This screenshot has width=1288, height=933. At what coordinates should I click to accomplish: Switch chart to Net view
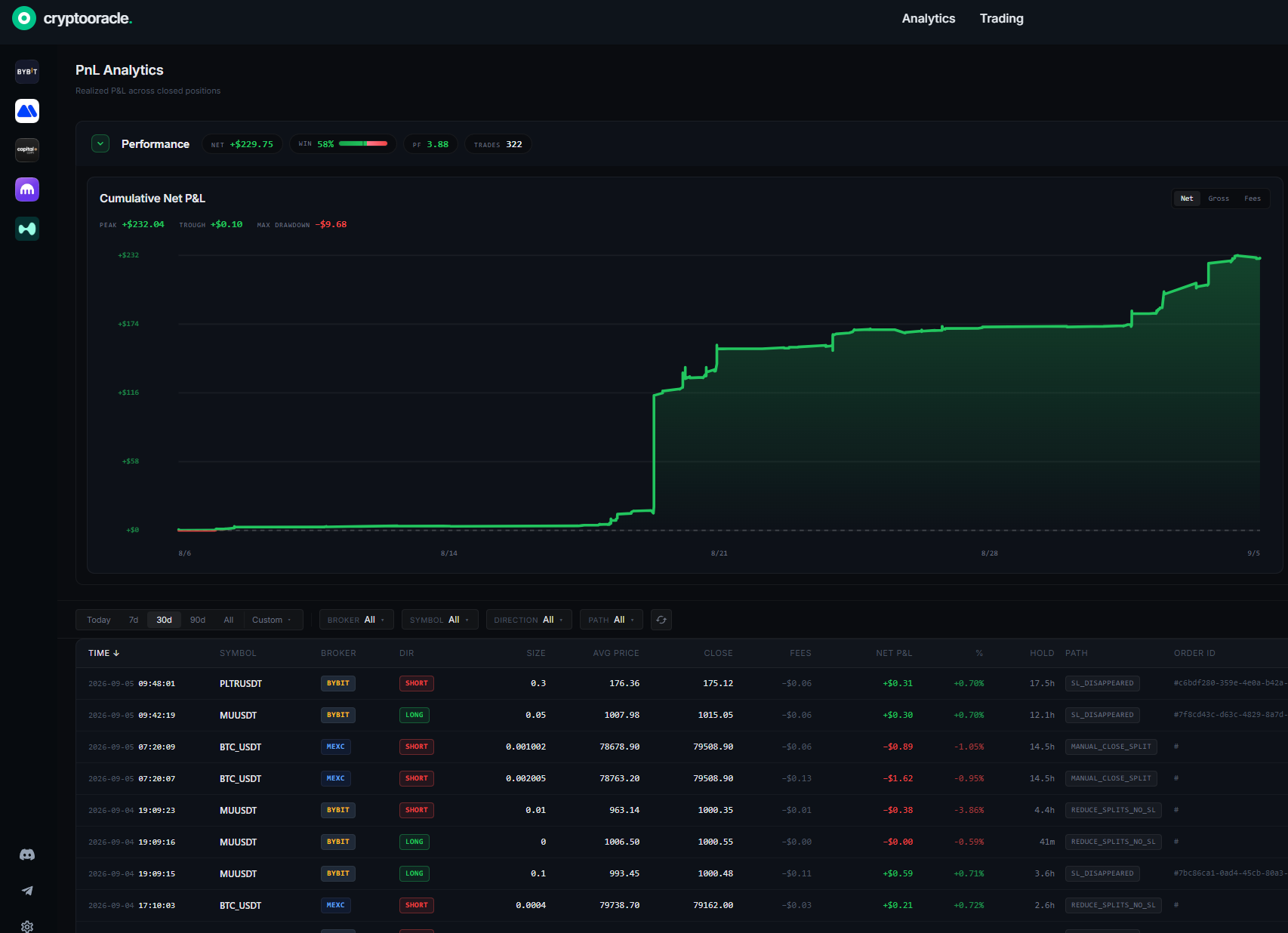[1187, 199]
